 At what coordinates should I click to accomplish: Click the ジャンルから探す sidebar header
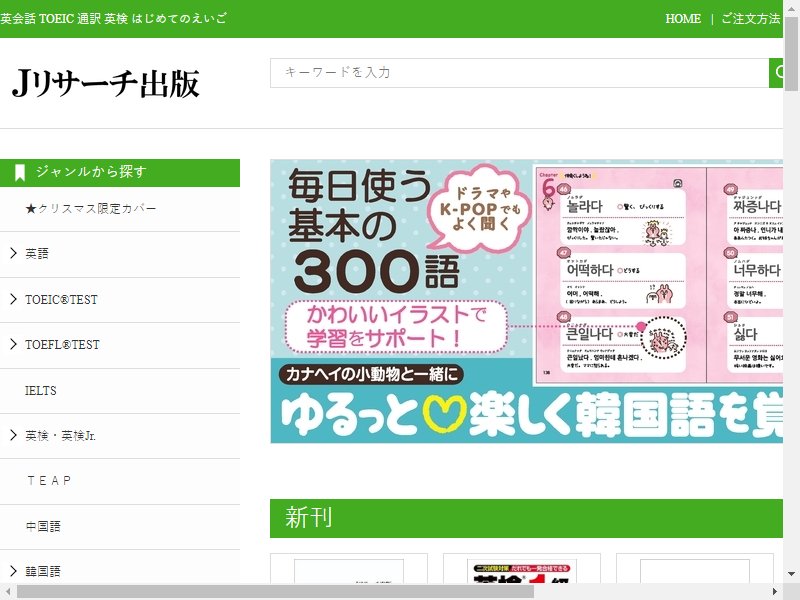point(120,172)
